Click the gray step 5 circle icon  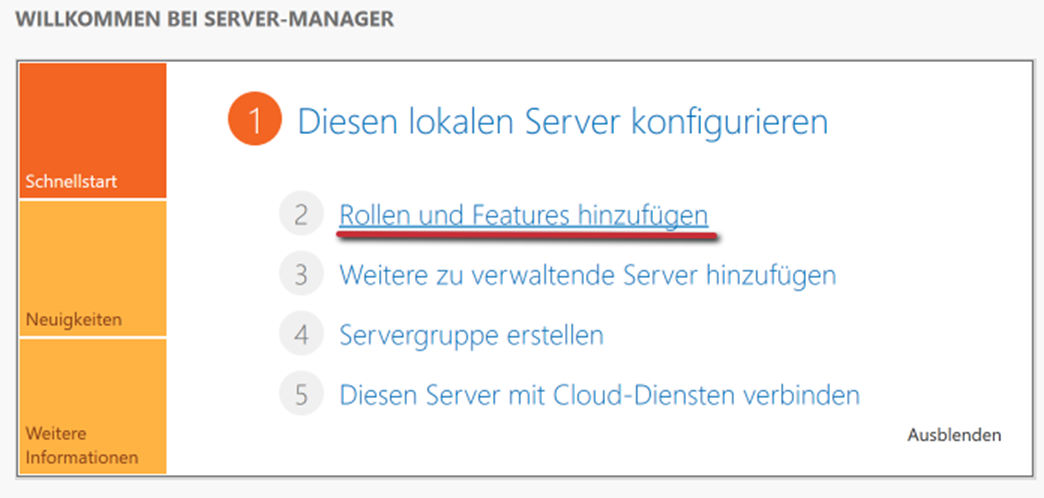301,395
